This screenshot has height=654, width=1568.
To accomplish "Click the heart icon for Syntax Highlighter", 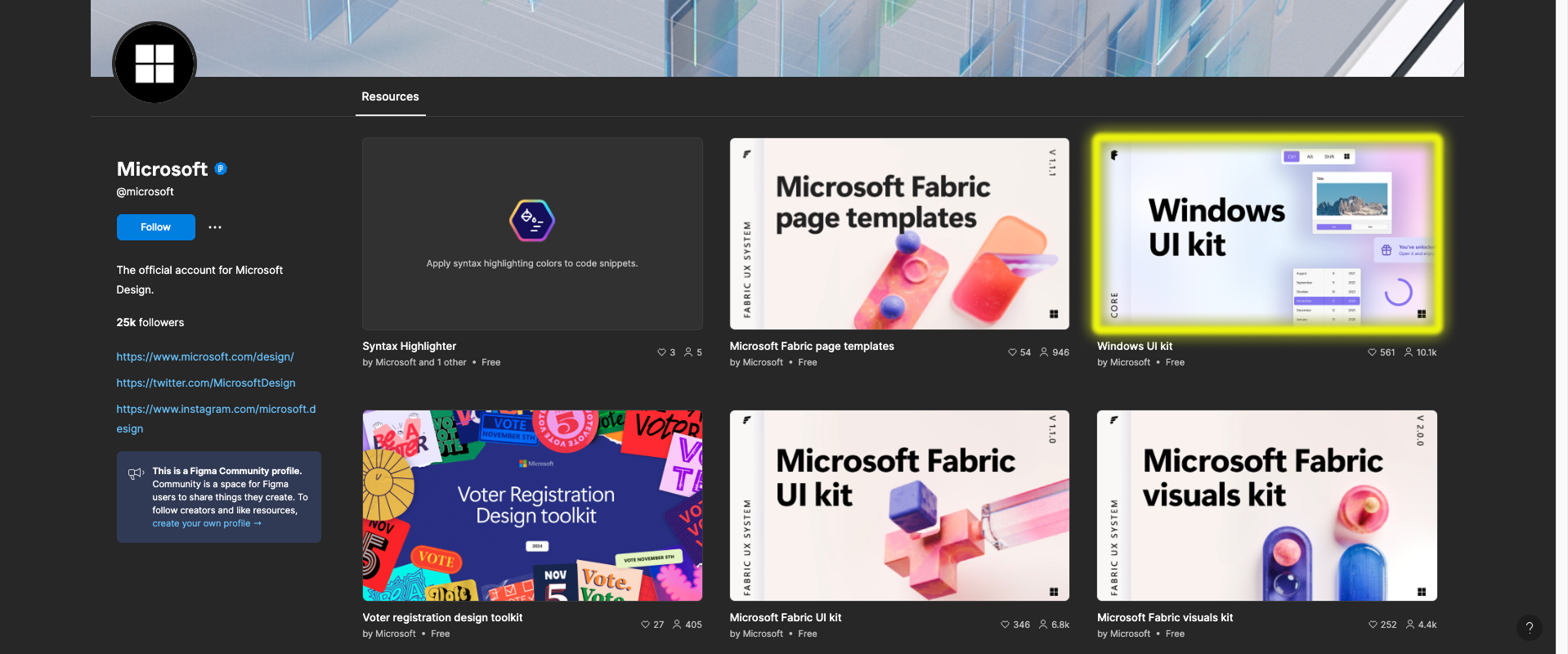I will [x=661, y=352].
